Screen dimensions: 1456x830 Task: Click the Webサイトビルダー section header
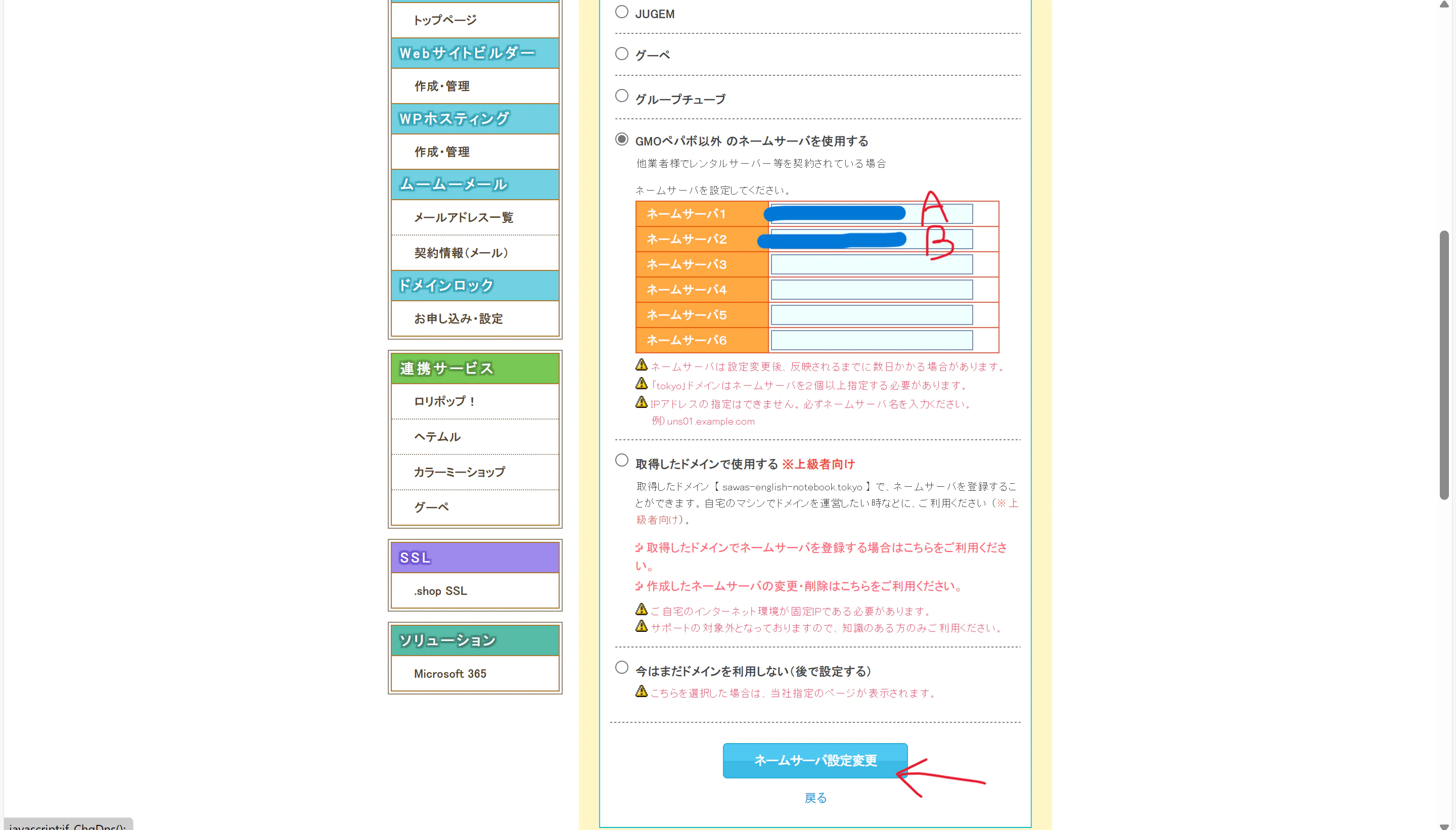(475, 53)
